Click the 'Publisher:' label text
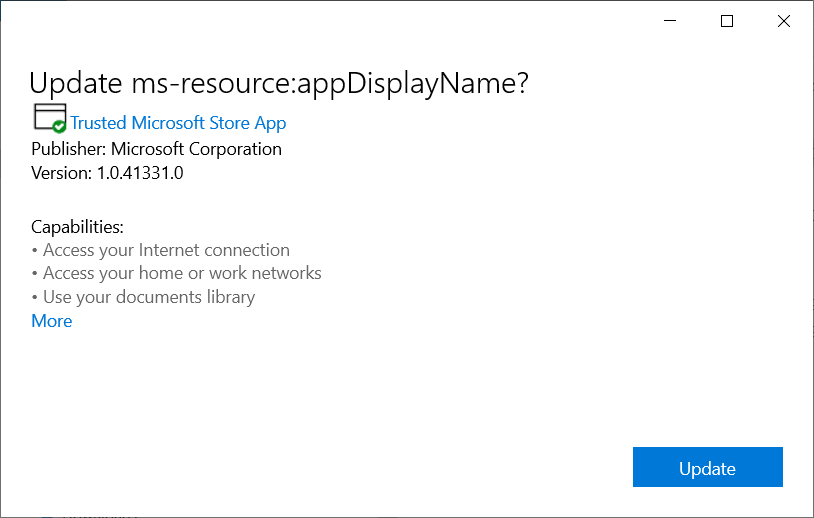 68,149
